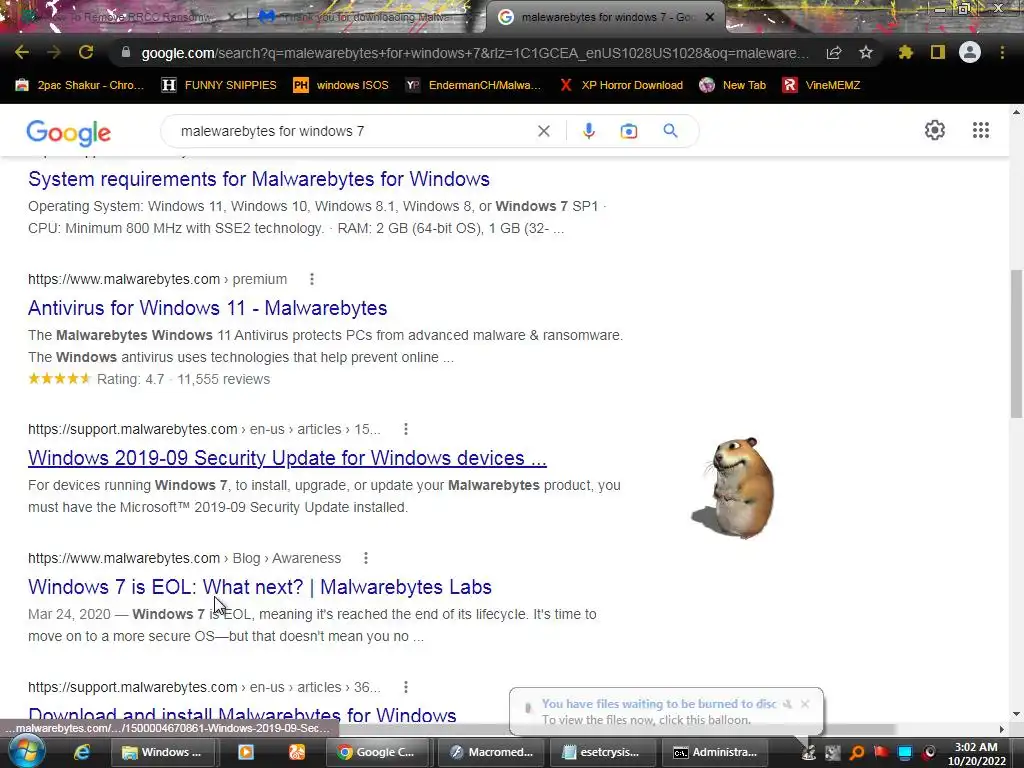This screenshot has height=768, width=1024.
Task: Open the Chrome extensions puzzle icon
Action: pos(906,53)
